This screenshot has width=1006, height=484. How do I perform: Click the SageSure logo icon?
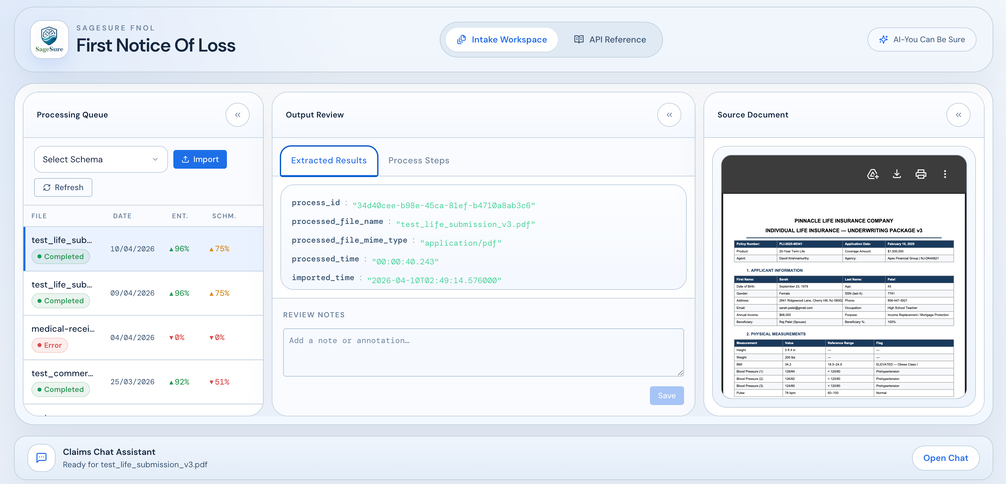pyautogui.click(x=49, y=40)
